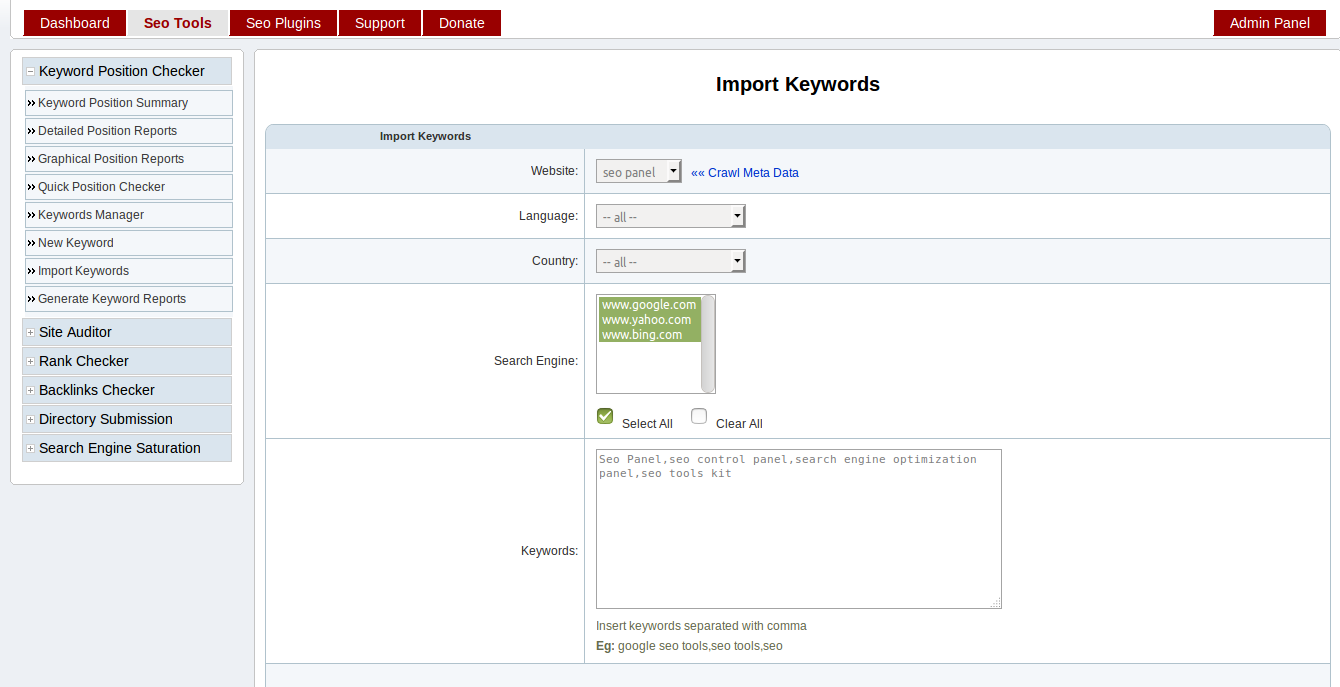Expand the Rank Checker section
1340x687 pixels.
click(127, 361)
